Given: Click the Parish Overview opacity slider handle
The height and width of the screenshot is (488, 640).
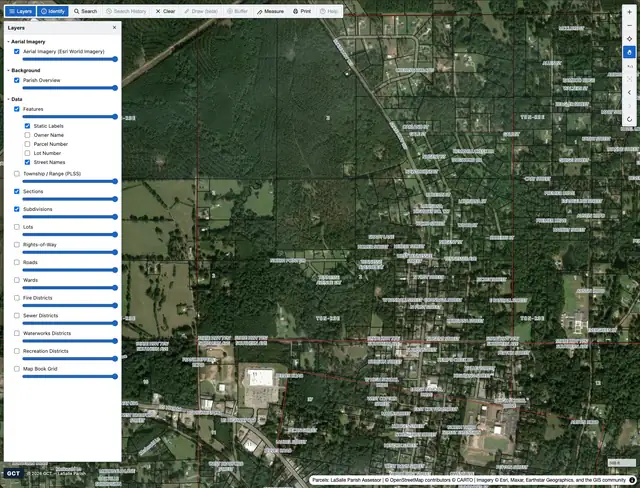Looking at the screenshot, I should 115,88.
